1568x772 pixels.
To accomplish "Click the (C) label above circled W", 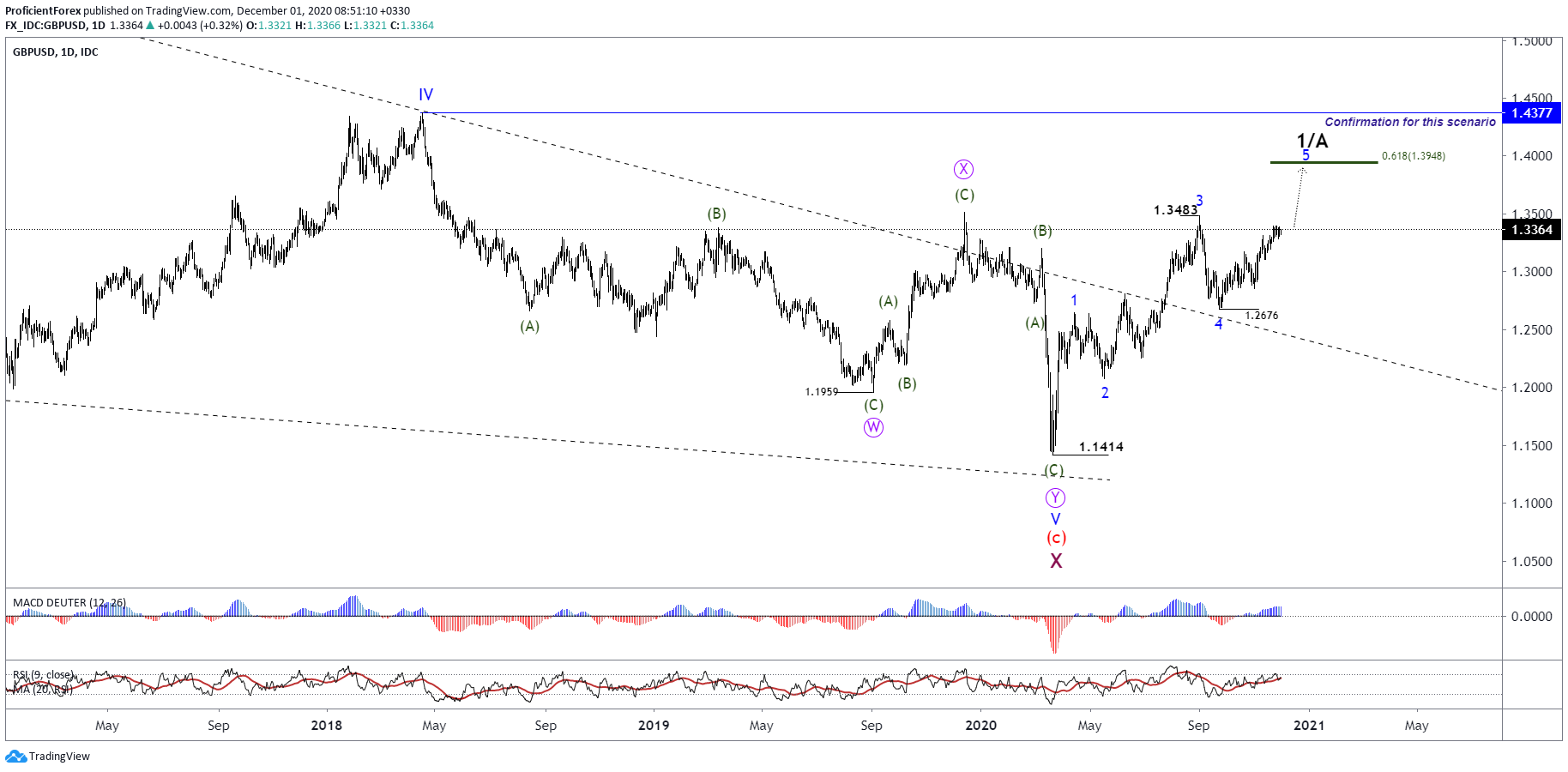I will coord(873,405).
